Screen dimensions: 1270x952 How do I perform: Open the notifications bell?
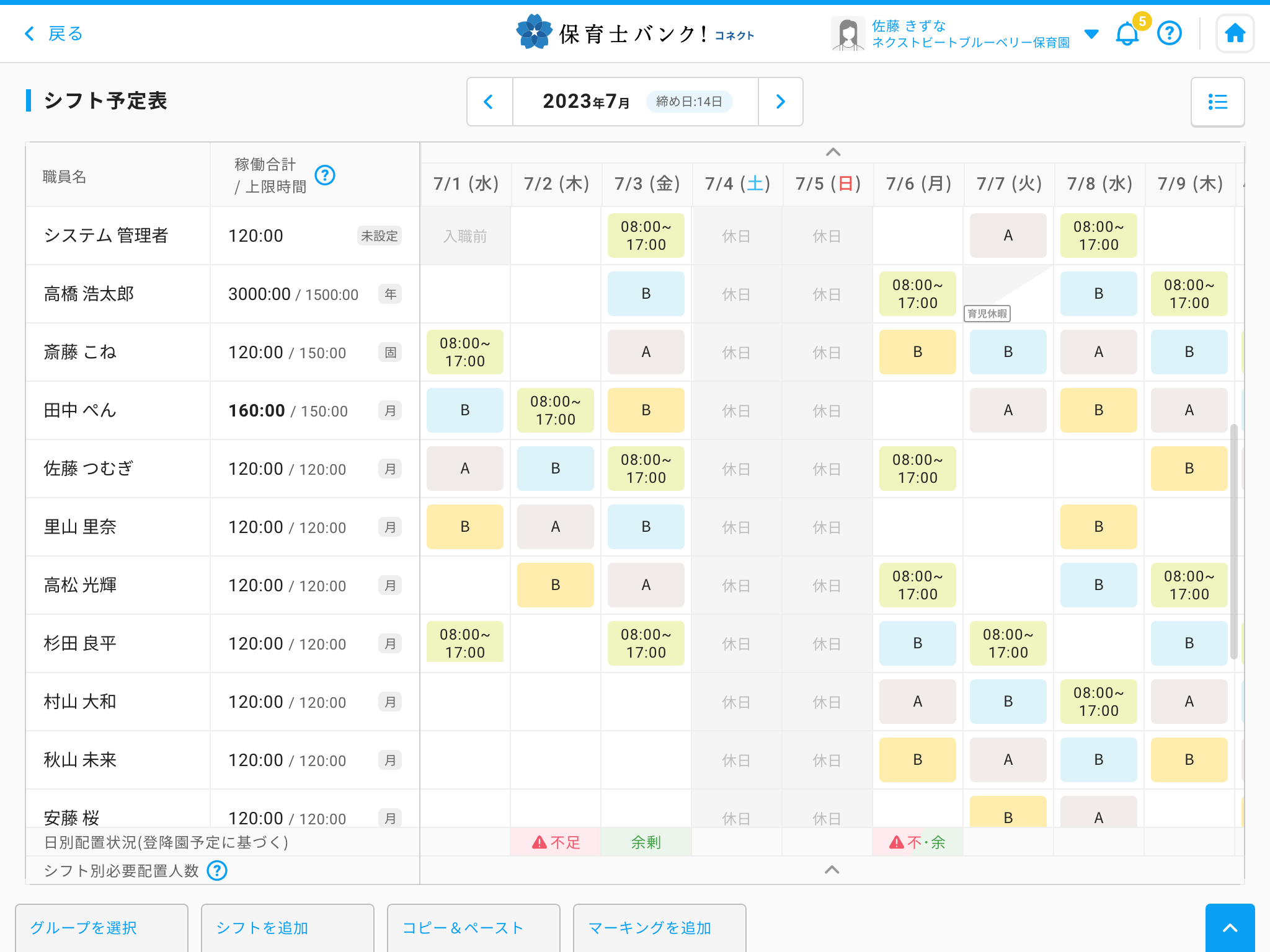pyautogui.click(x=1127, y=33)
